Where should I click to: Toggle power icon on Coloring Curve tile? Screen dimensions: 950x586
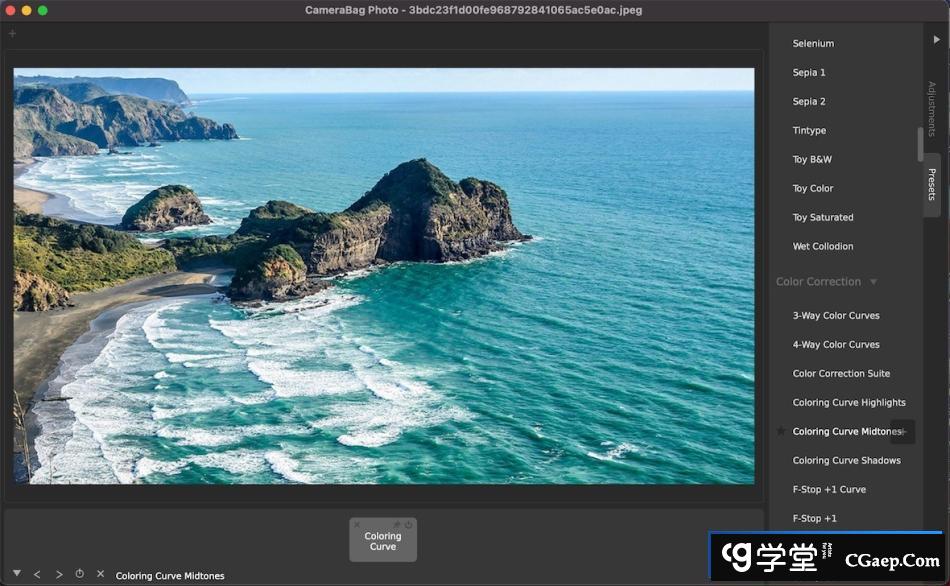[x=408, y=525]
